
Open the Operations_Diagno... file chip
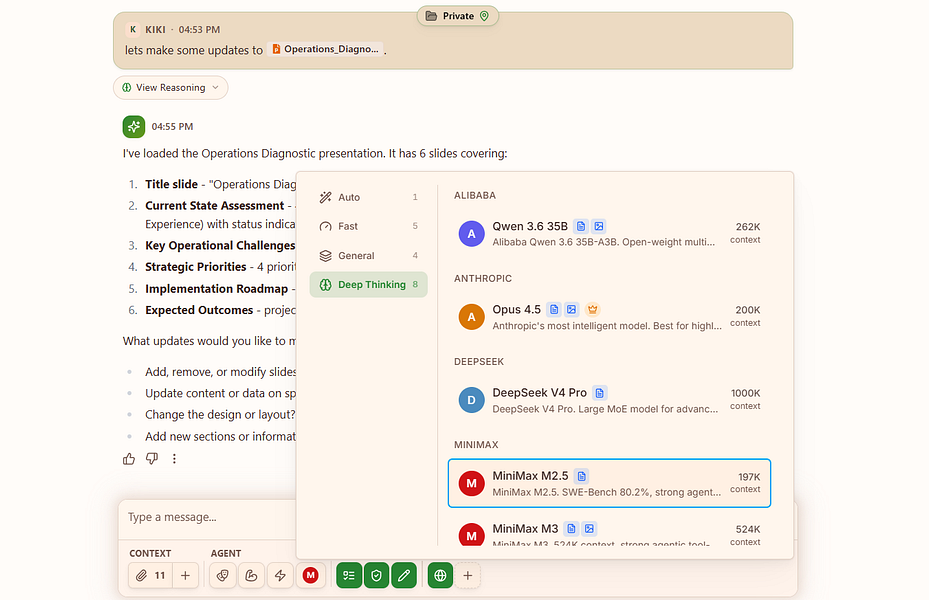coord(325,49)
